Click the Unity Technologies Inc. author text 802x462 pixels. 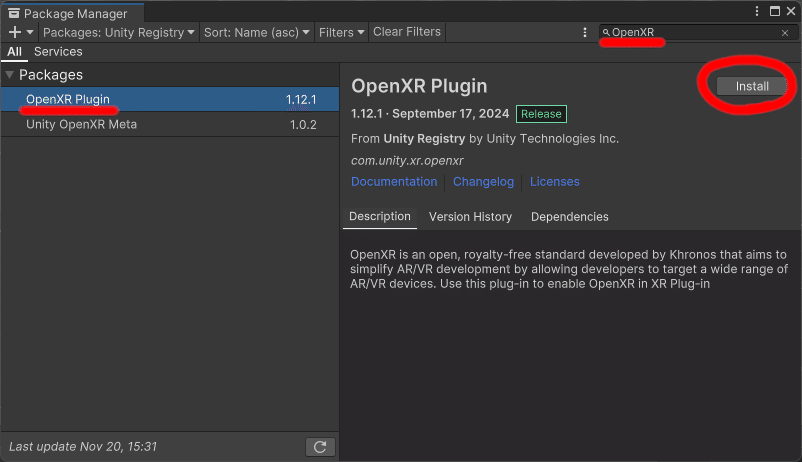click(x=552, y=139)
